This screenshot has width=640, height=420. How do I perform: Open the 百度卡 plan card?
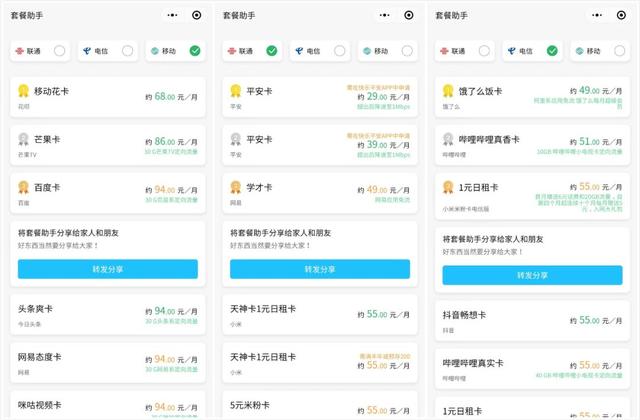pos(108,193)
